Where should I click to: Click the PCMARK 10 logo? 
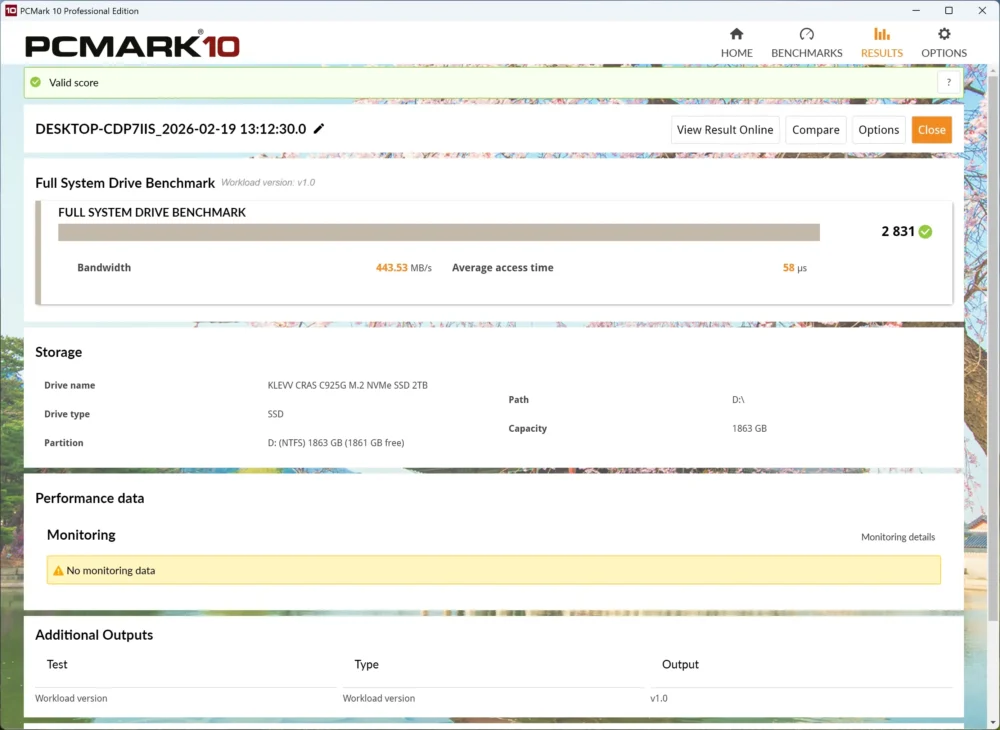(132, 45)
